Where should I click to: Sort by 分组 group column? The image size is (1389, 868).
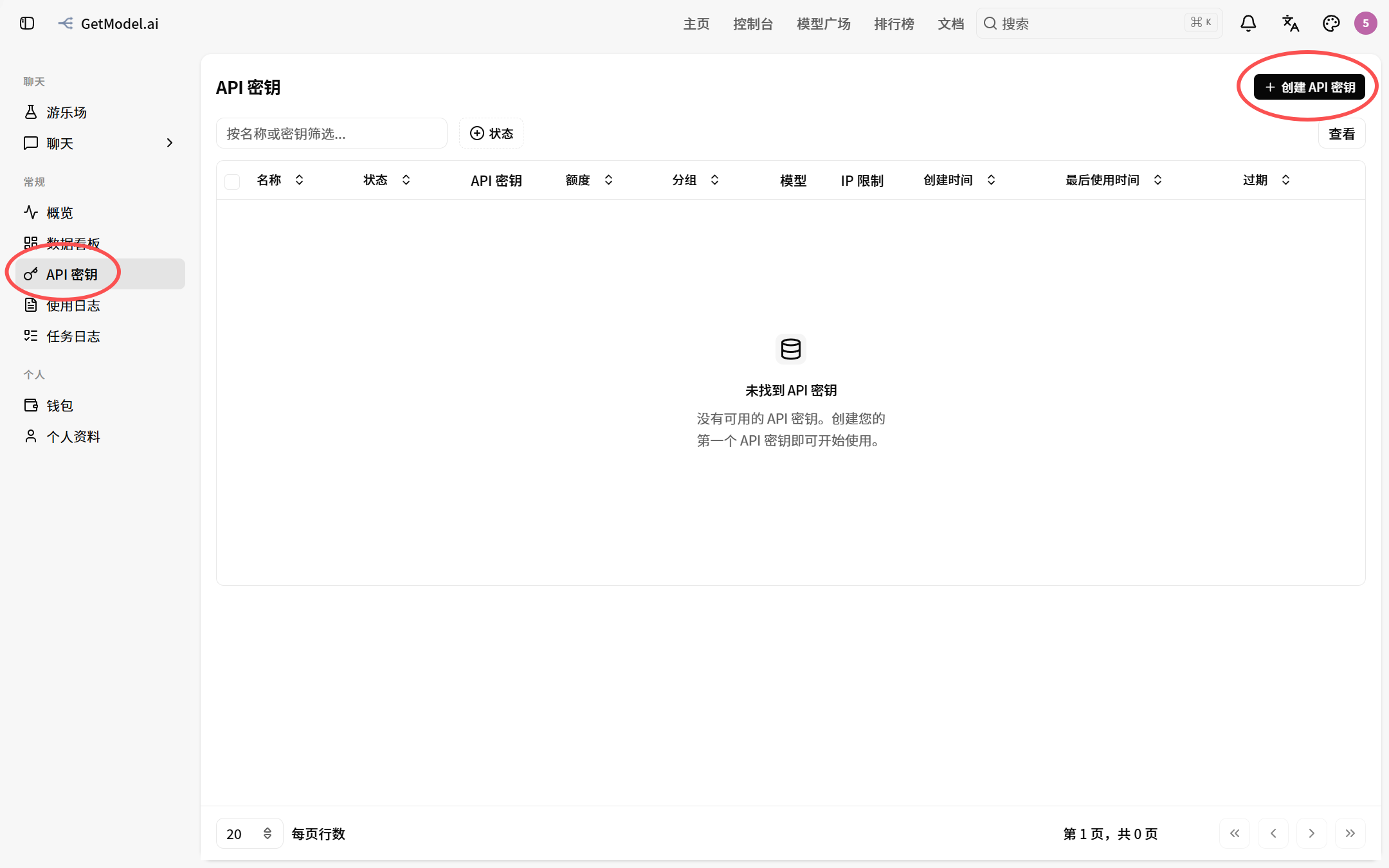click(696, 180)
